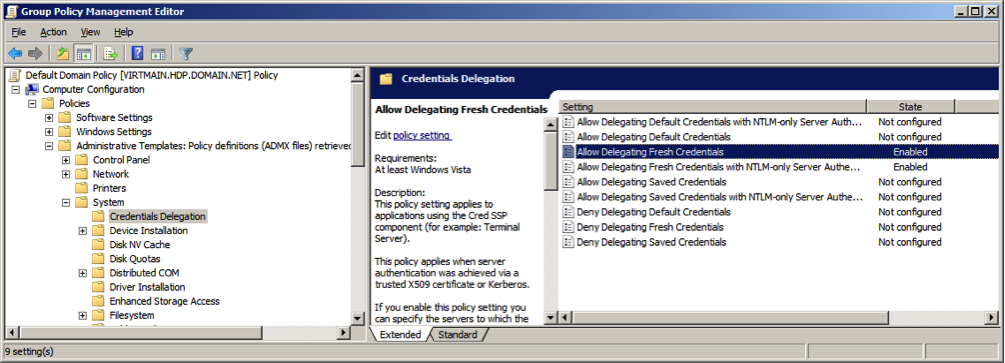Click the Export List toolbar icon

point(110,53)
